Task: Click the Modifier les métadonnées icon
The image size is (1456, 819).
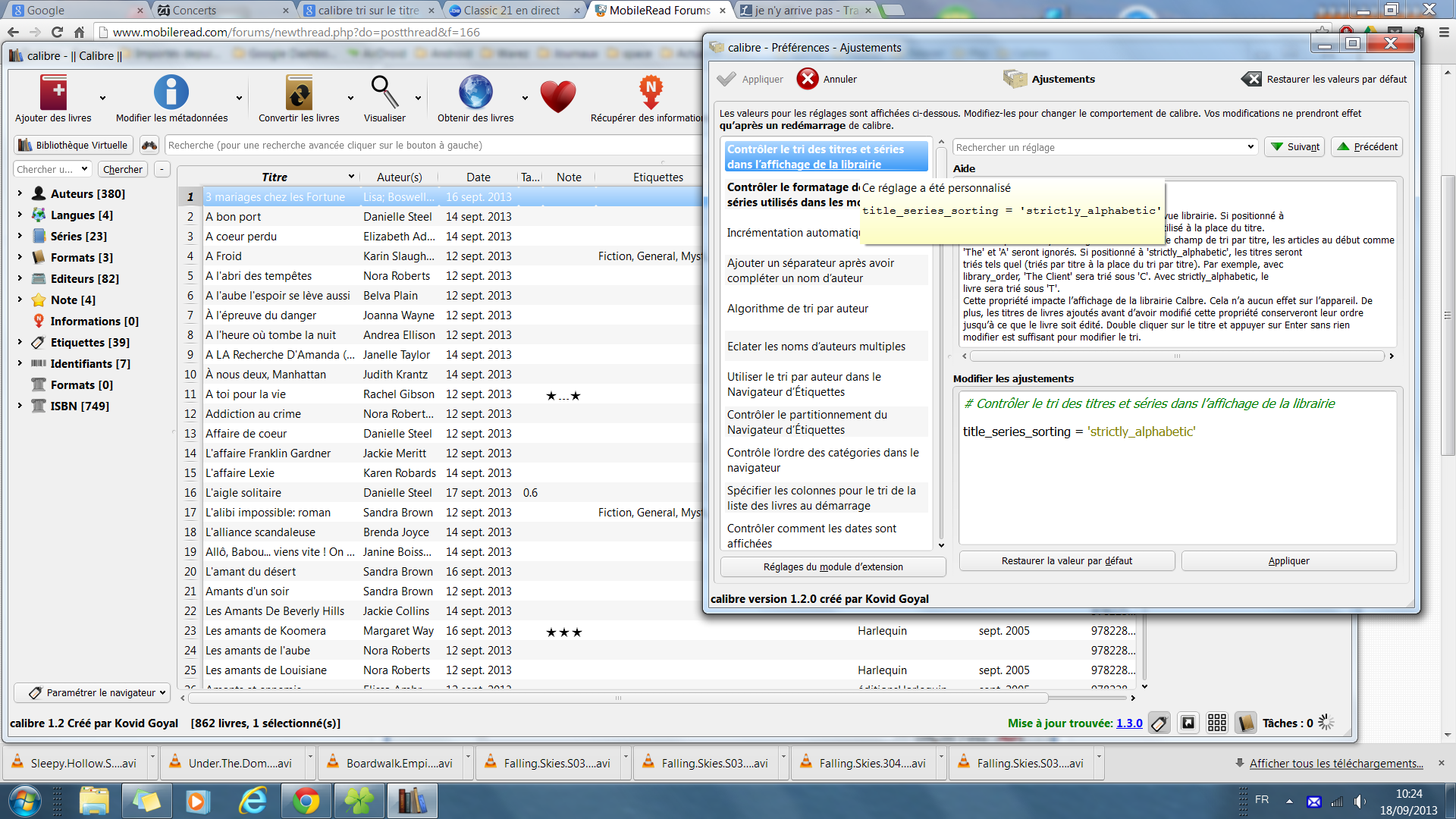Action: 171,93
